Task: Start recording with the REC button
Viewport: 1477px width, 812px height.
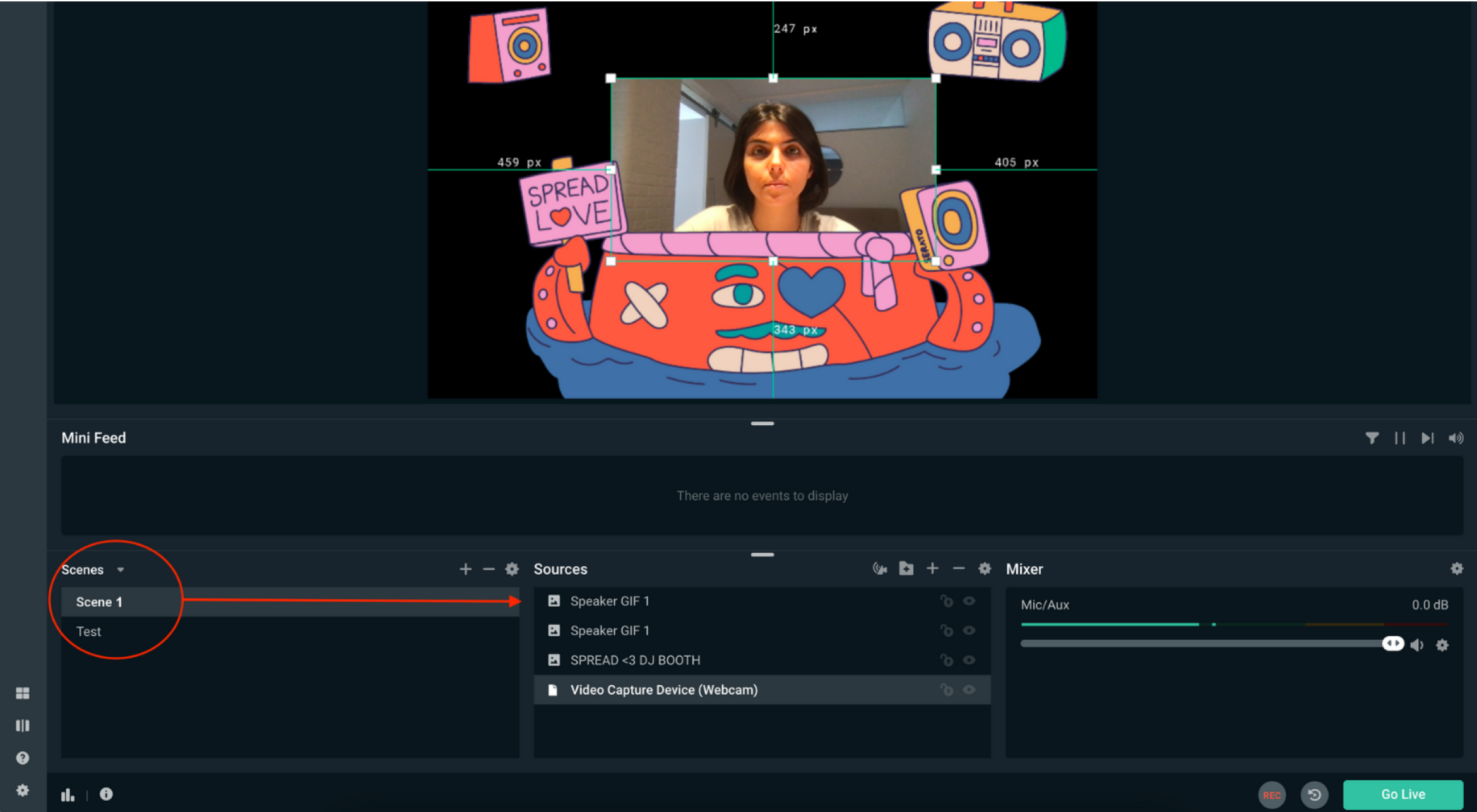Action: coord(1271,794)
